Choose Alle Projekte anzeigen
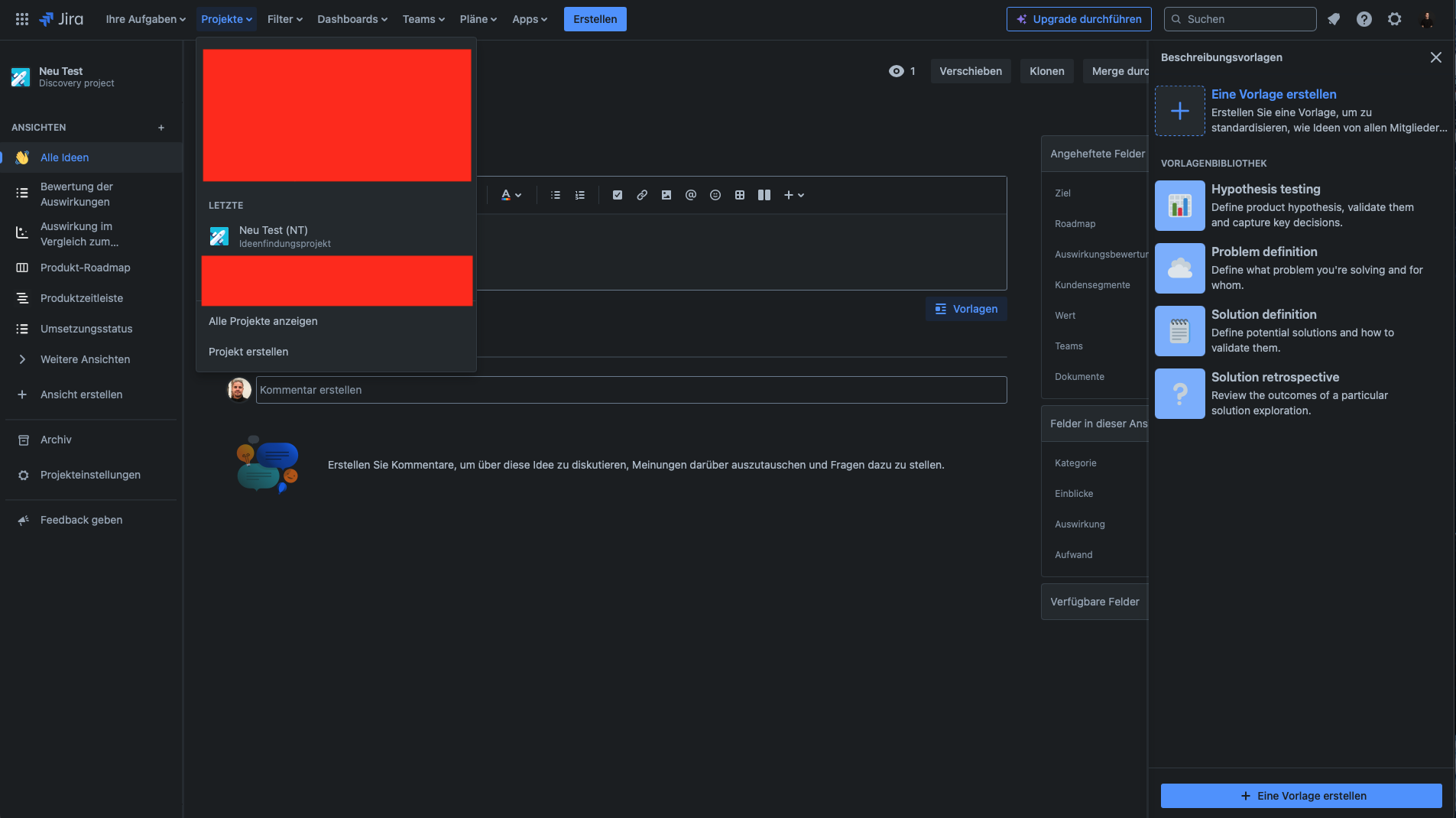The image size is (1456, 818). click(x=336, y=321)
